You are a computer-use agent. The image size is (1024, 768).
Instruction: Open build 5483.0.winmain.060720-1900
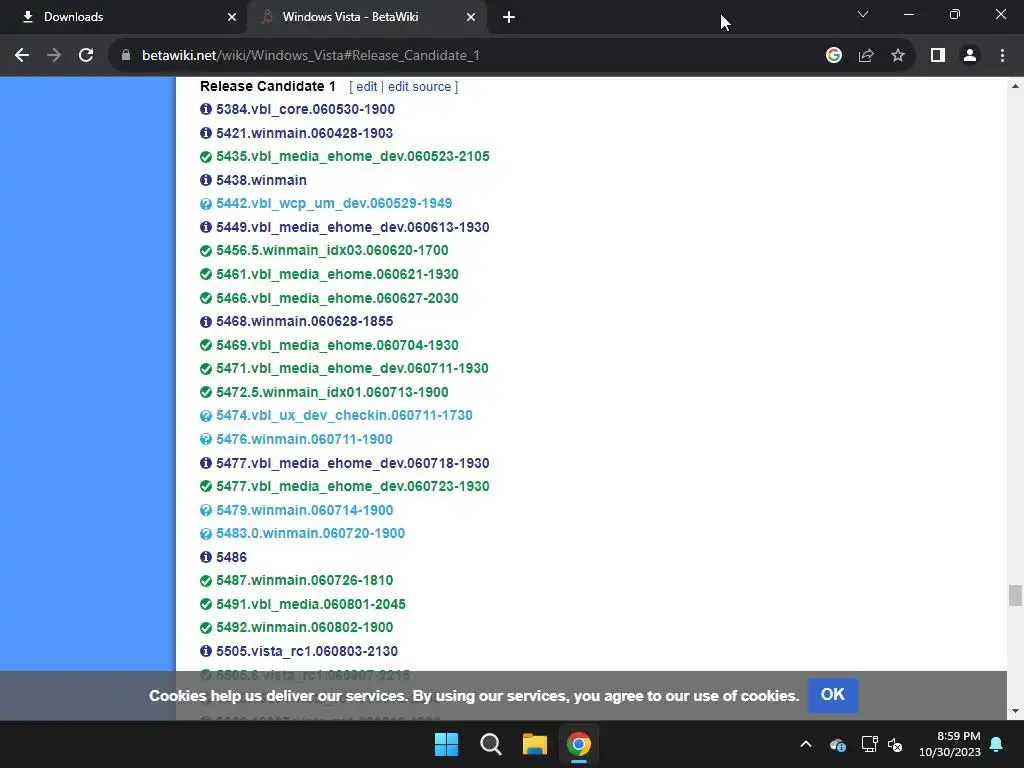[310, 534]
